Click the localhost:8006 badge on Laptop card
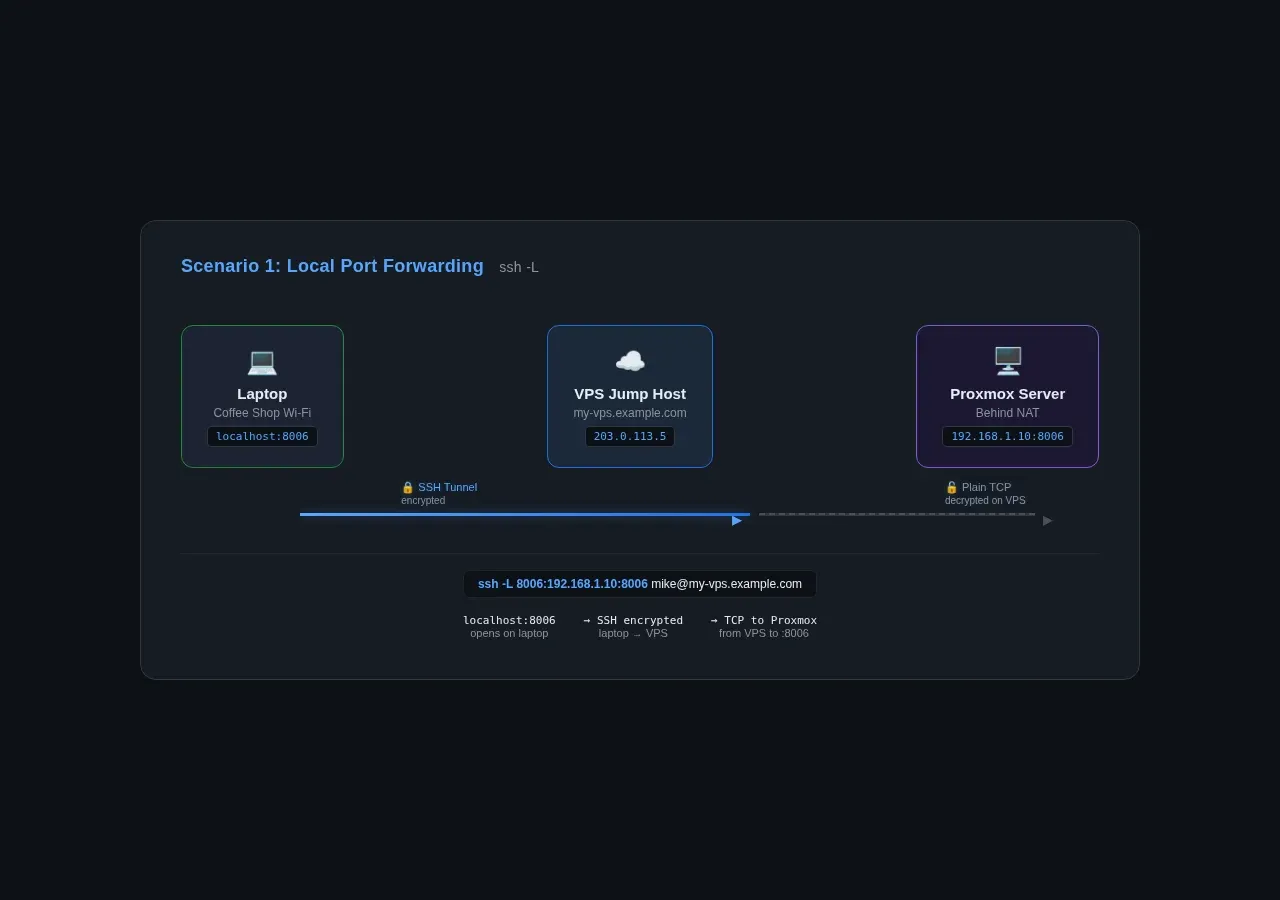Screen dimensions: 1280x900 [262, 436]
